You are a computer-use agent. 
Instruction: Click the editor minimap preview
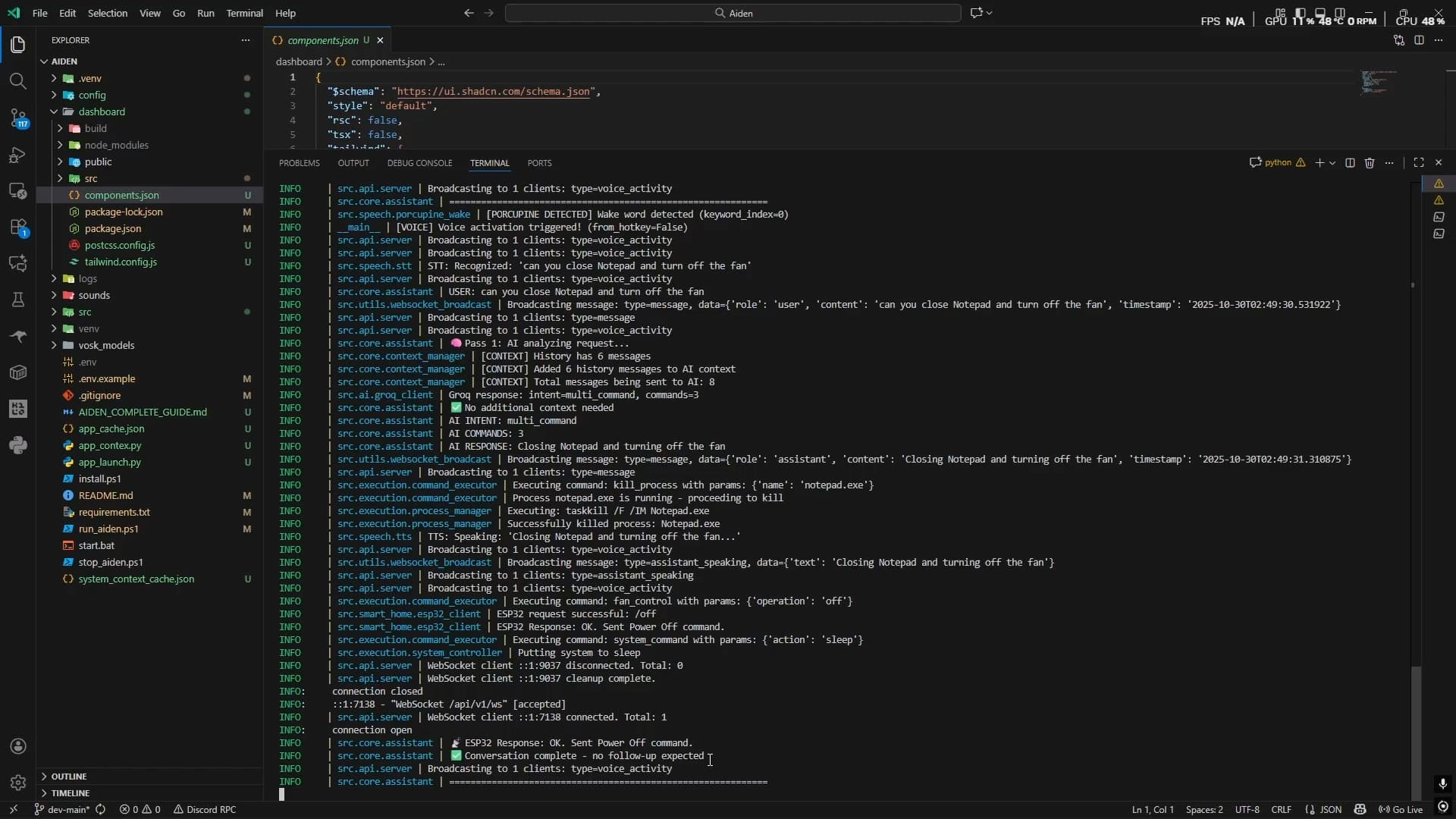(1379, 82)
